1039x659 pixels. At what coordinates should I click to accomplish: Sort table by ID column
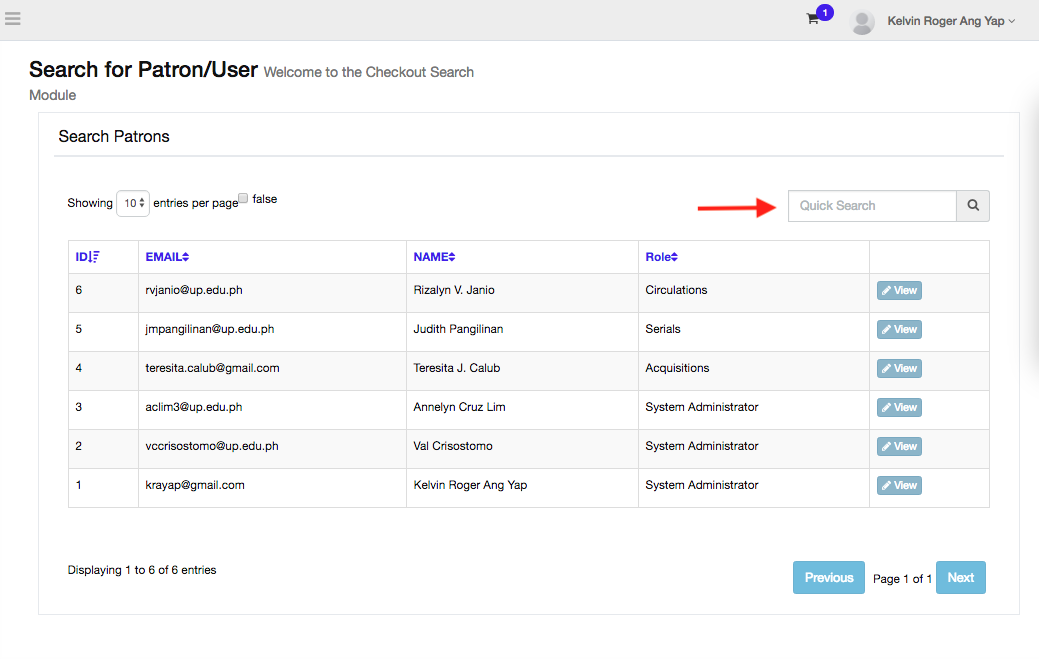click(88, 257)
